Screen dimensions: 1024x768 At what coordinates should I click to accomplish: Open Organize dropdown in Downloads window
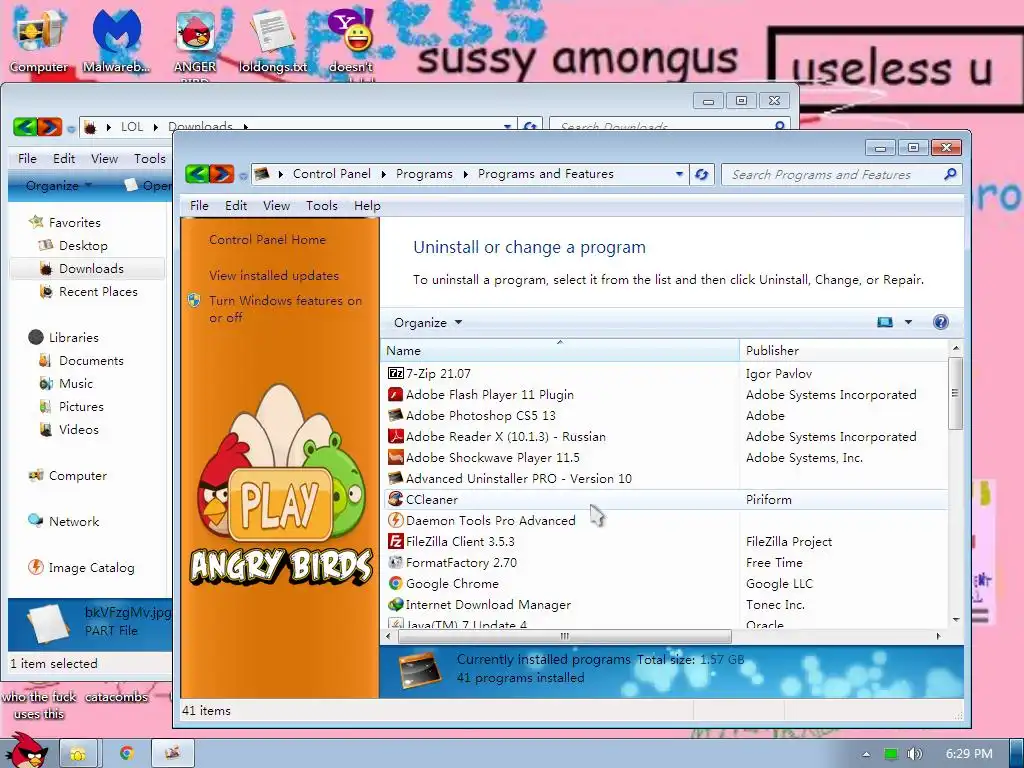tap(59, 185)
